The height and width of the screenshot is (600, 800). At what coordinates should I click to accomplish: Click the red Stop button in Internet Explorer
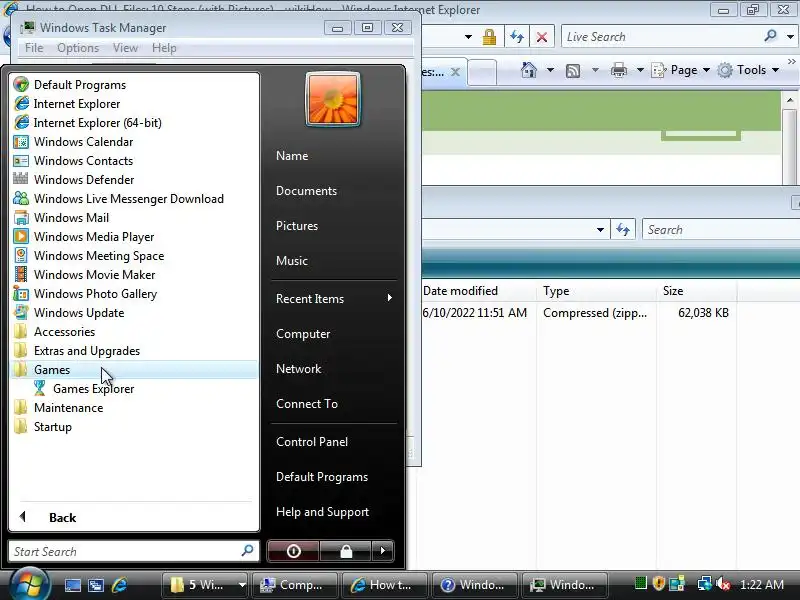point(542,37)
